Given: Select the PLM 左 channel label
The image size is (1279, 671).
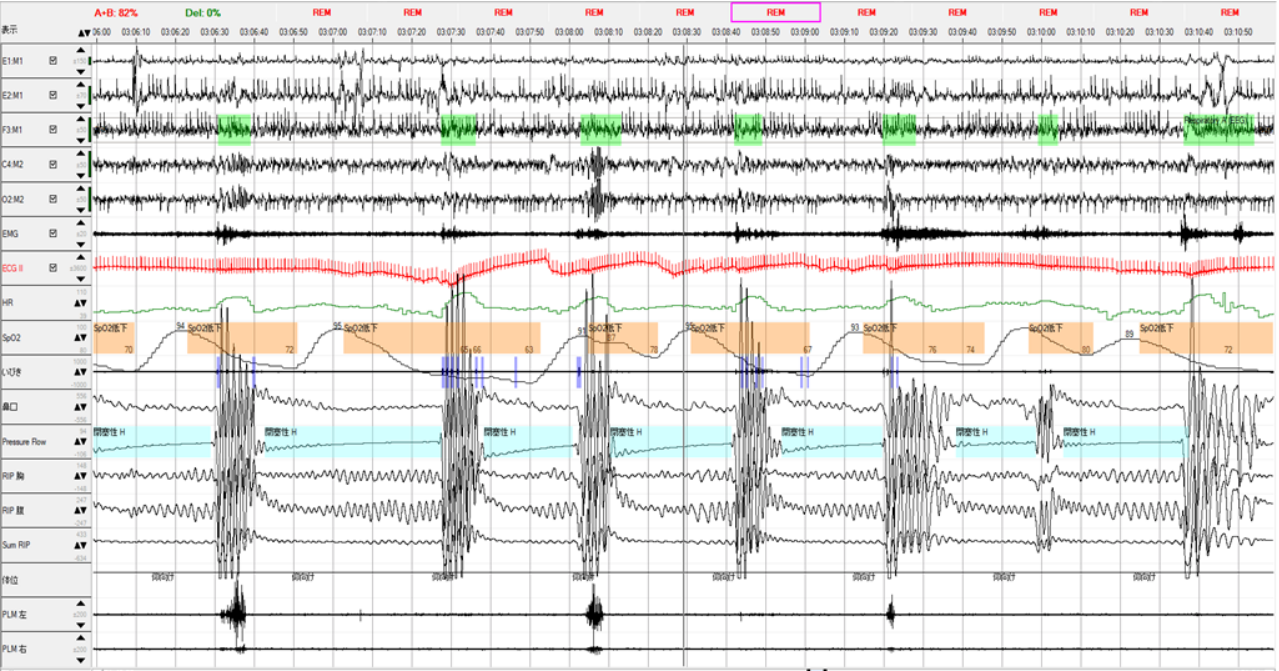Looking at the screenshot, I should click(13, 614).
